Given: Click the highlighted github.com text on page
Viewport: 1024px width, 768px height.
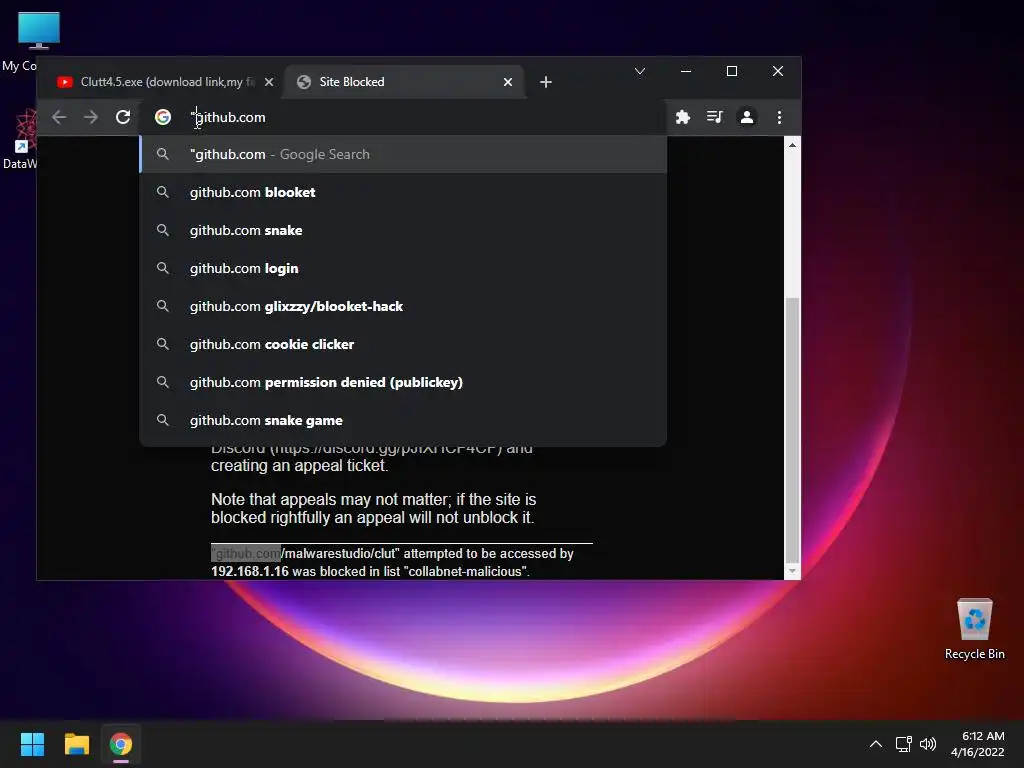Looking at the screenshot, I should (246, 553).
